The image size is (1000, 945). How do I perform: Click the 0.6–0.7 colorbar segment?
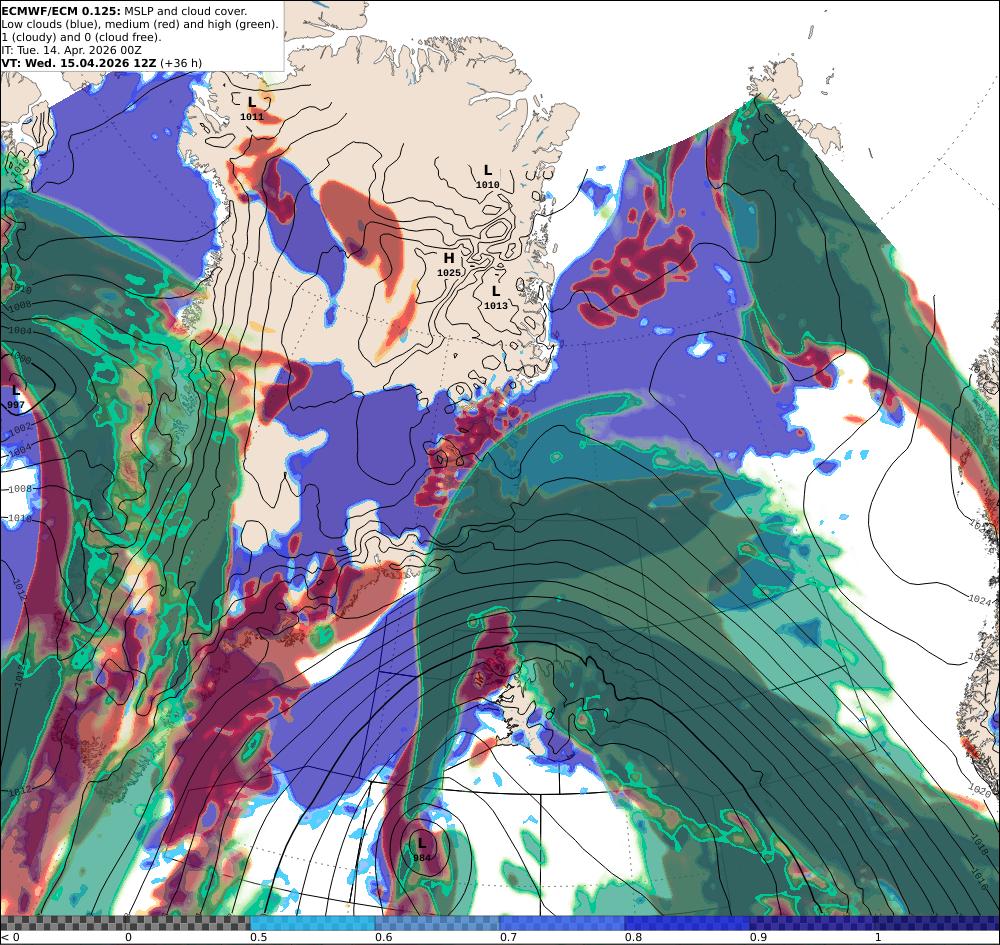[x=438, y=923]
